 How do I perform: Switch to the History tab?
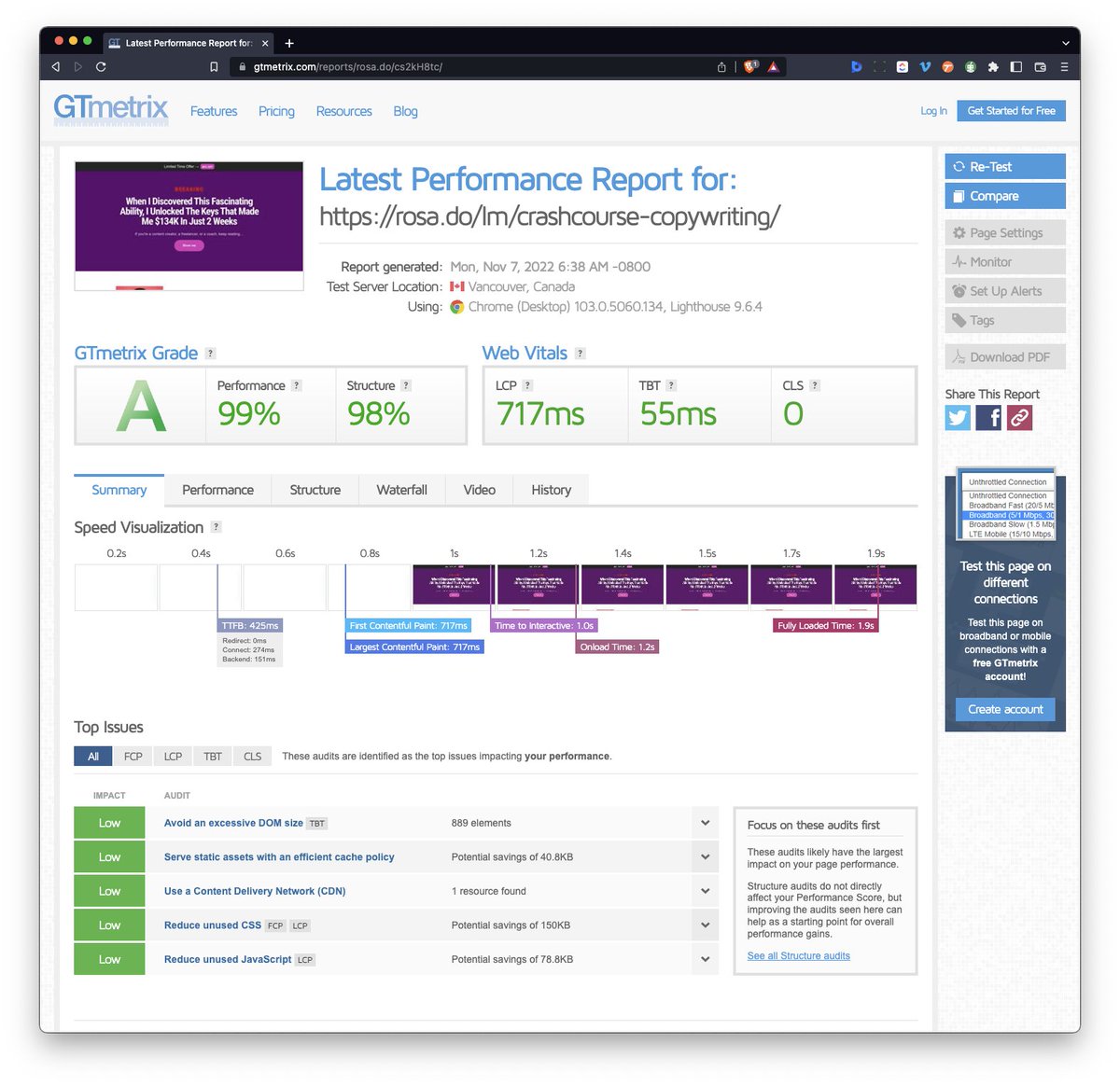(x=551, y=490)
